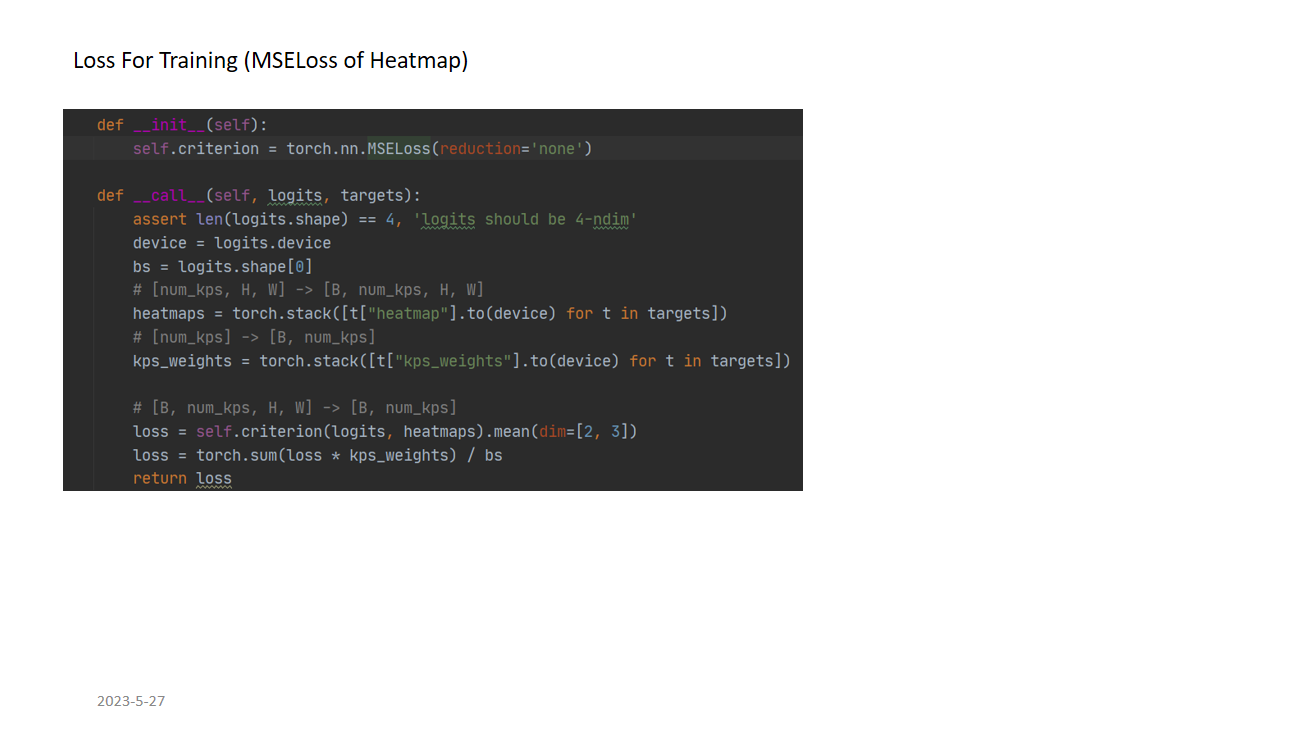
Task: Click the word 'assert' in the code
Action: (x=160, y=219)
